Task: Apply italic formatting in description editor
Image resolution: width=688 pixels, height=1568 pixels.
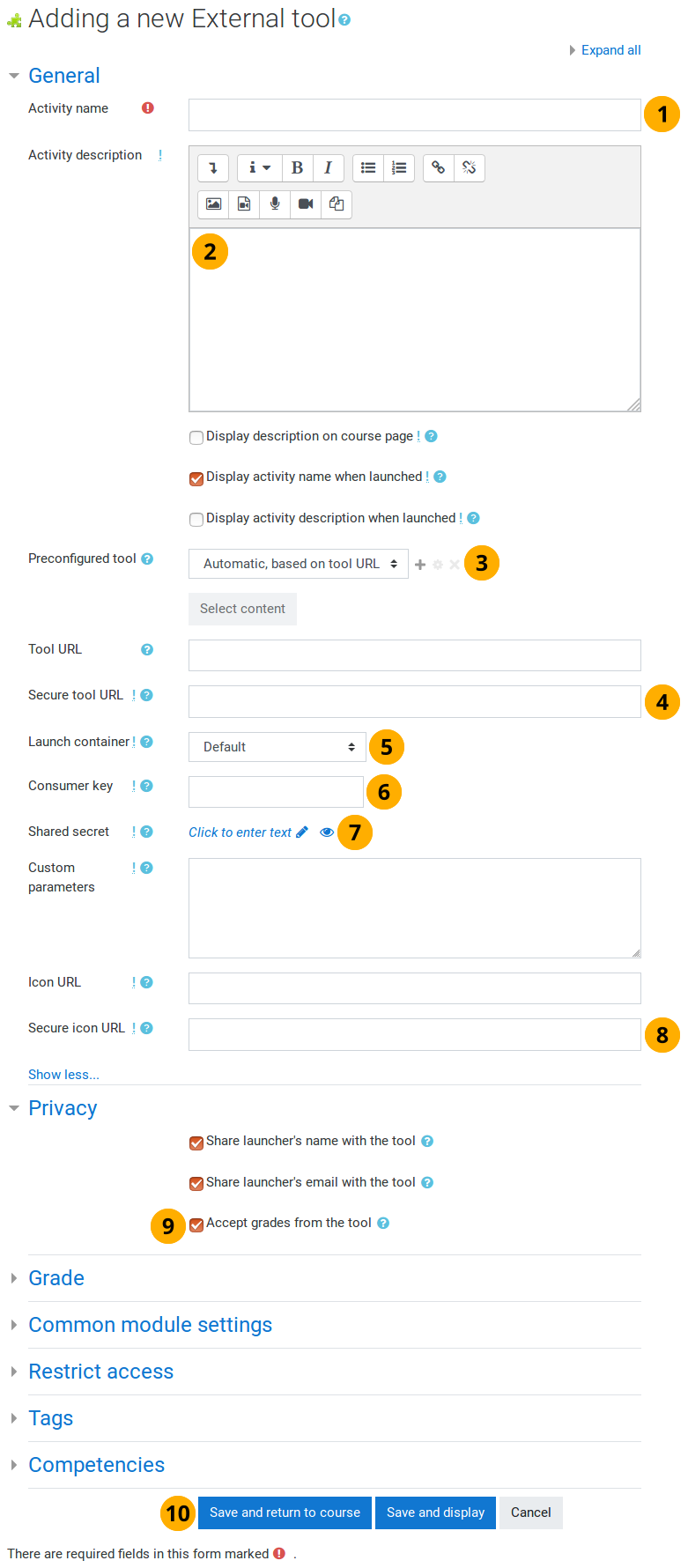Action: point(328,167)
